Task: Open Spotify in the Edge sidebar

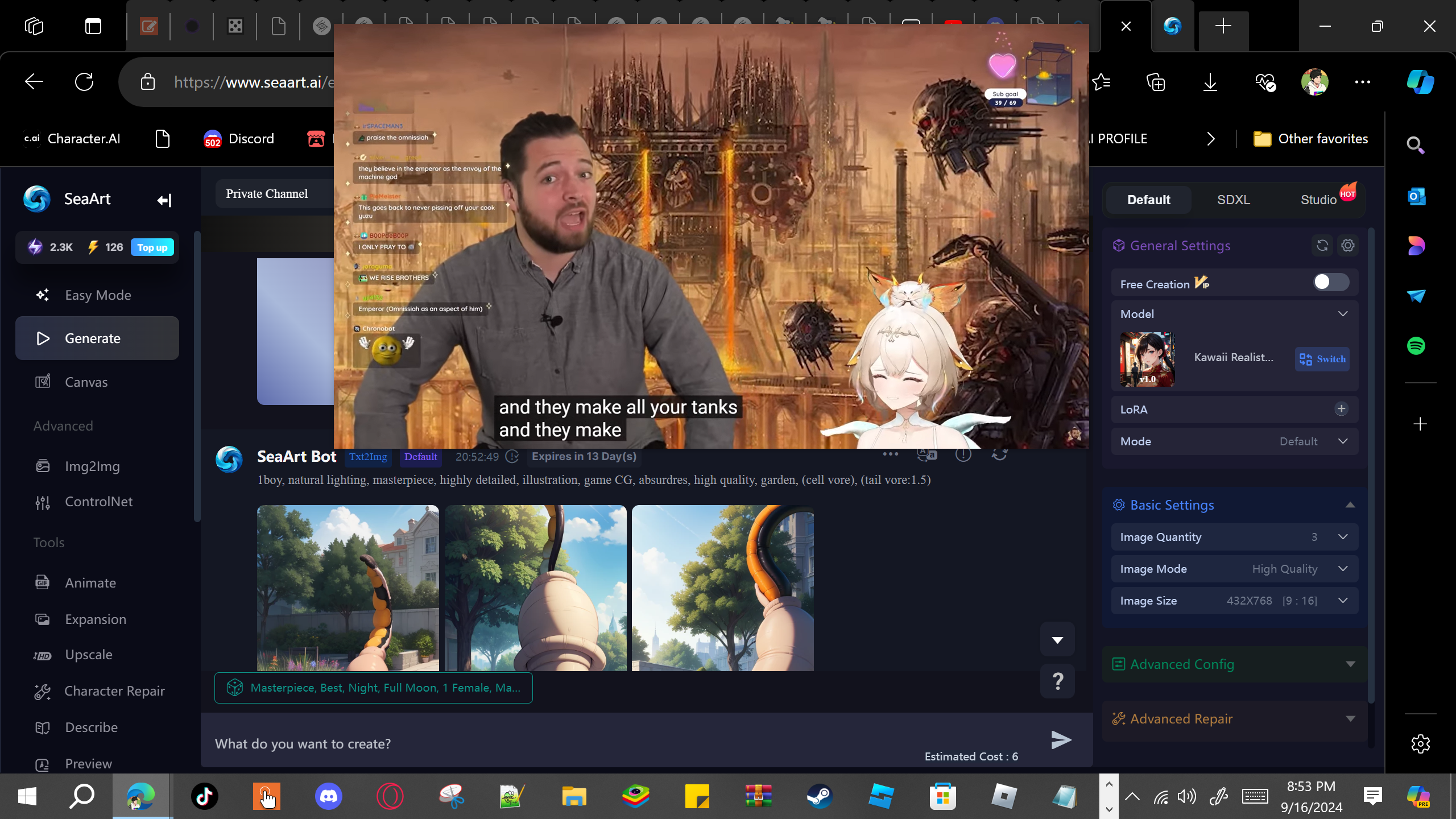Action: pos(1416,346)
